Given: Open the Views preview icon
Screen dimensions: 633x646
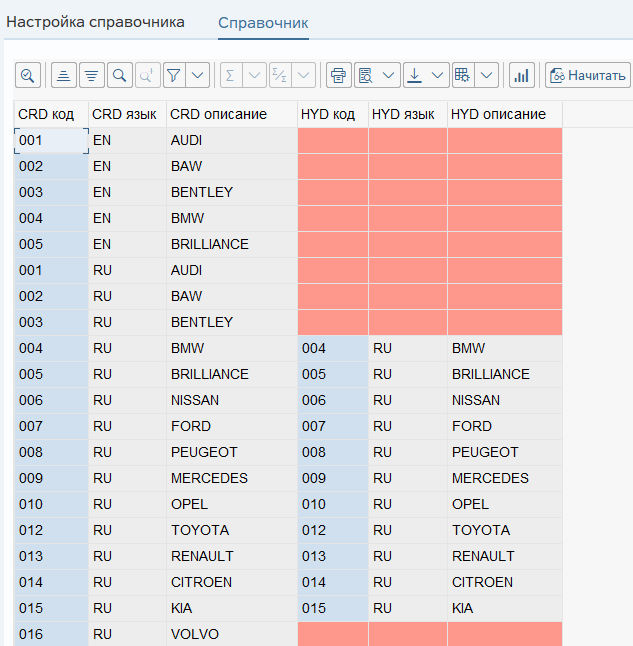Looking at the screenshot, I should pyautogui.click(x=366, y=75).
